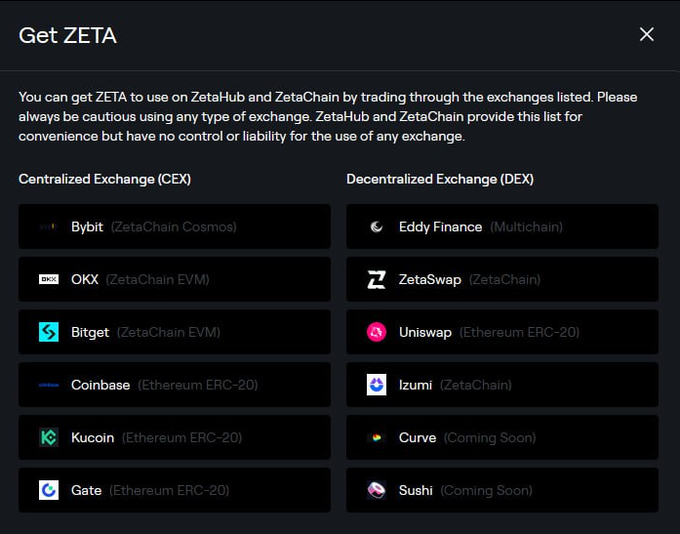Open Izumi DEX link
Image resolution: width=680 pixels, height=534 pixels.
coord(502,385)
